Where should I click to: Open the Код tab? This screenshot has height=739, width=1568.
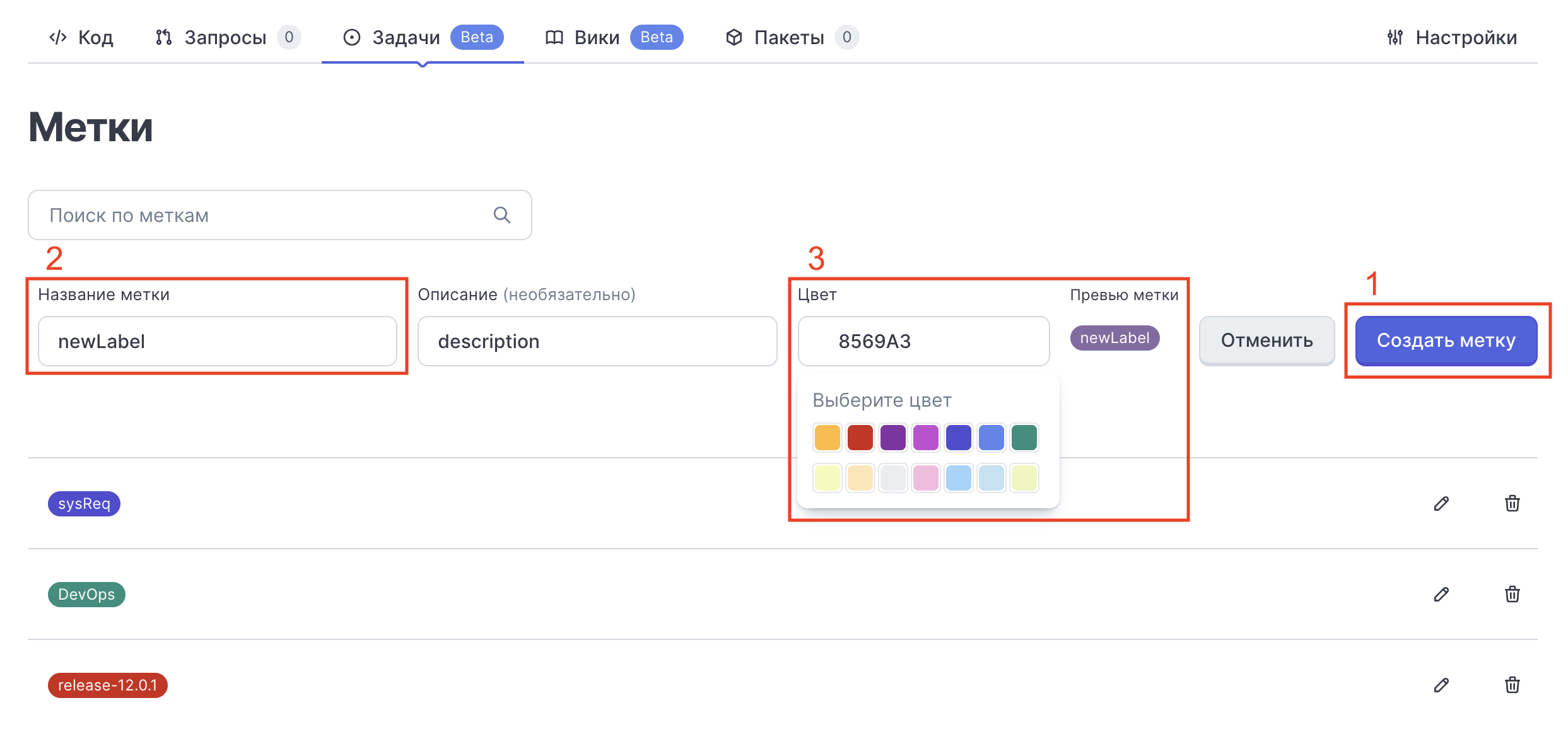coord(81,38)
